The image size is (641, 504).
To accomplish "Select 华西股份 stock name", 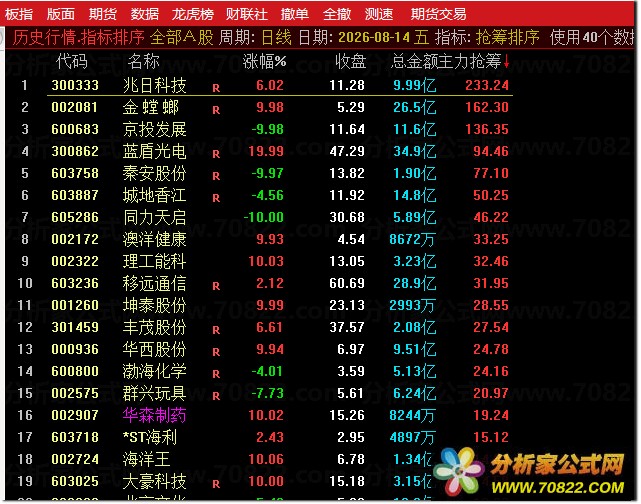I will 155,349.
